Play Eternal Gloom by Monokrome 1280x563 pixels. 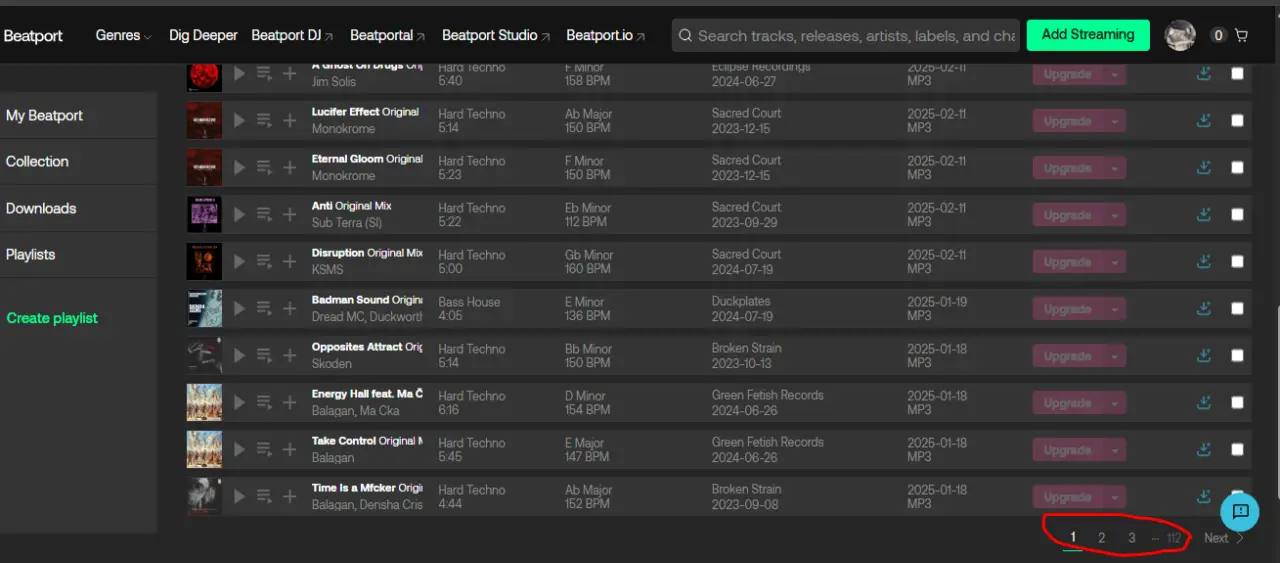coord(239,167)
